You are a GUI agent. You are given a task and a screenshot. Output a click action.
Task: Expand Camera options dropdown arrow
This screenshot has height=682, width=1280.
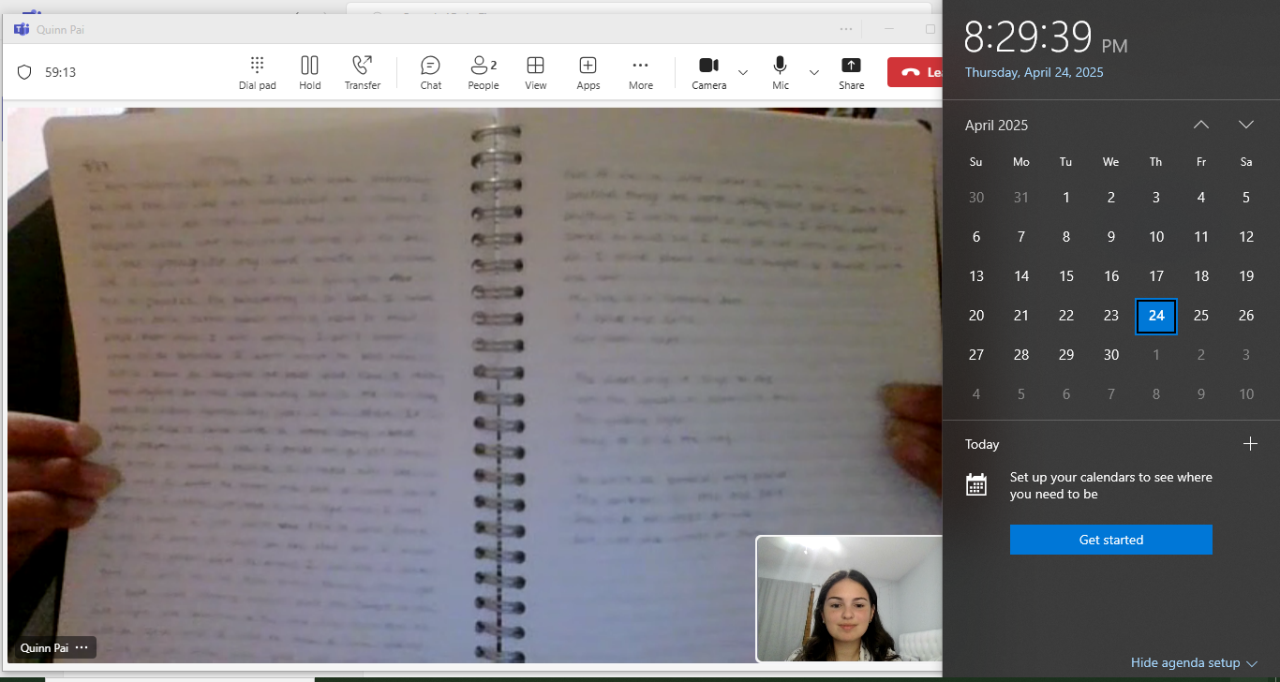743,72
